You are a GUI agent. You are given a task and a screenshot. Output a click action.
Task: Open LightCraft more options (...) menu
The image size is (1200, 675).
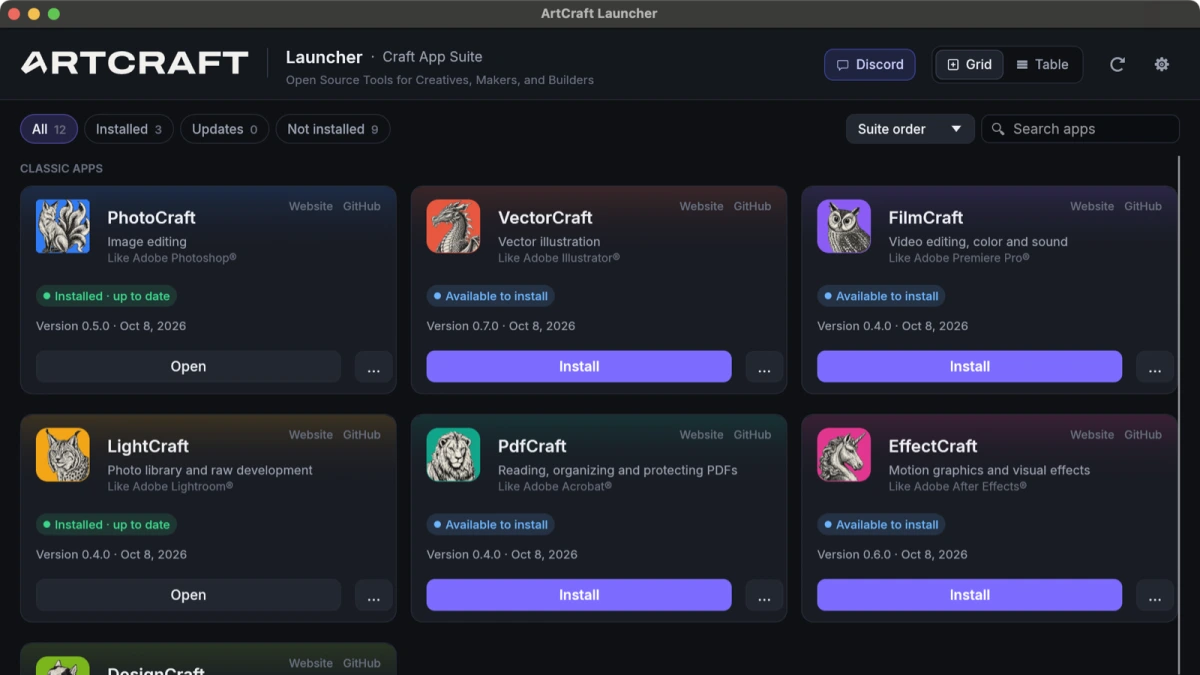[x=374, y=595]
